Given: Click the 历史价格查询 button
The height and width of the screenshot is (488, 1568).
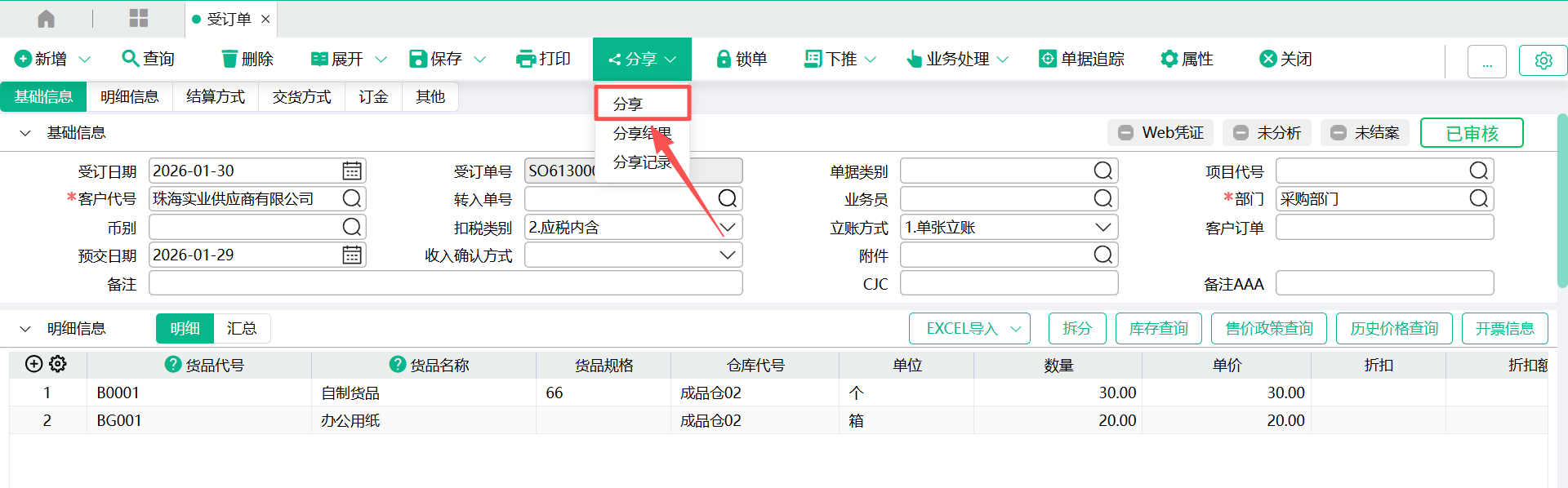Looking at the screenshot, I should point(1393,328).
